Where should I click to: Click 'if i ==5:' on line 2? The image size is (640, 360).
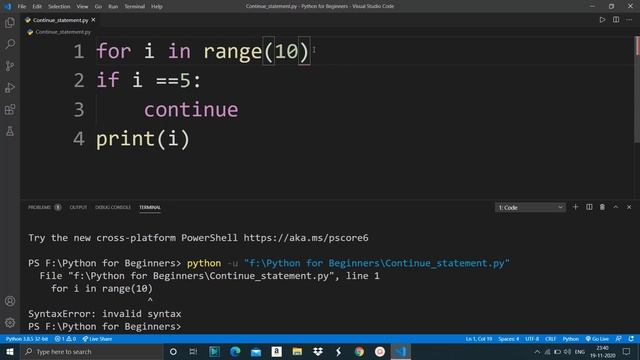pos(149,80)
